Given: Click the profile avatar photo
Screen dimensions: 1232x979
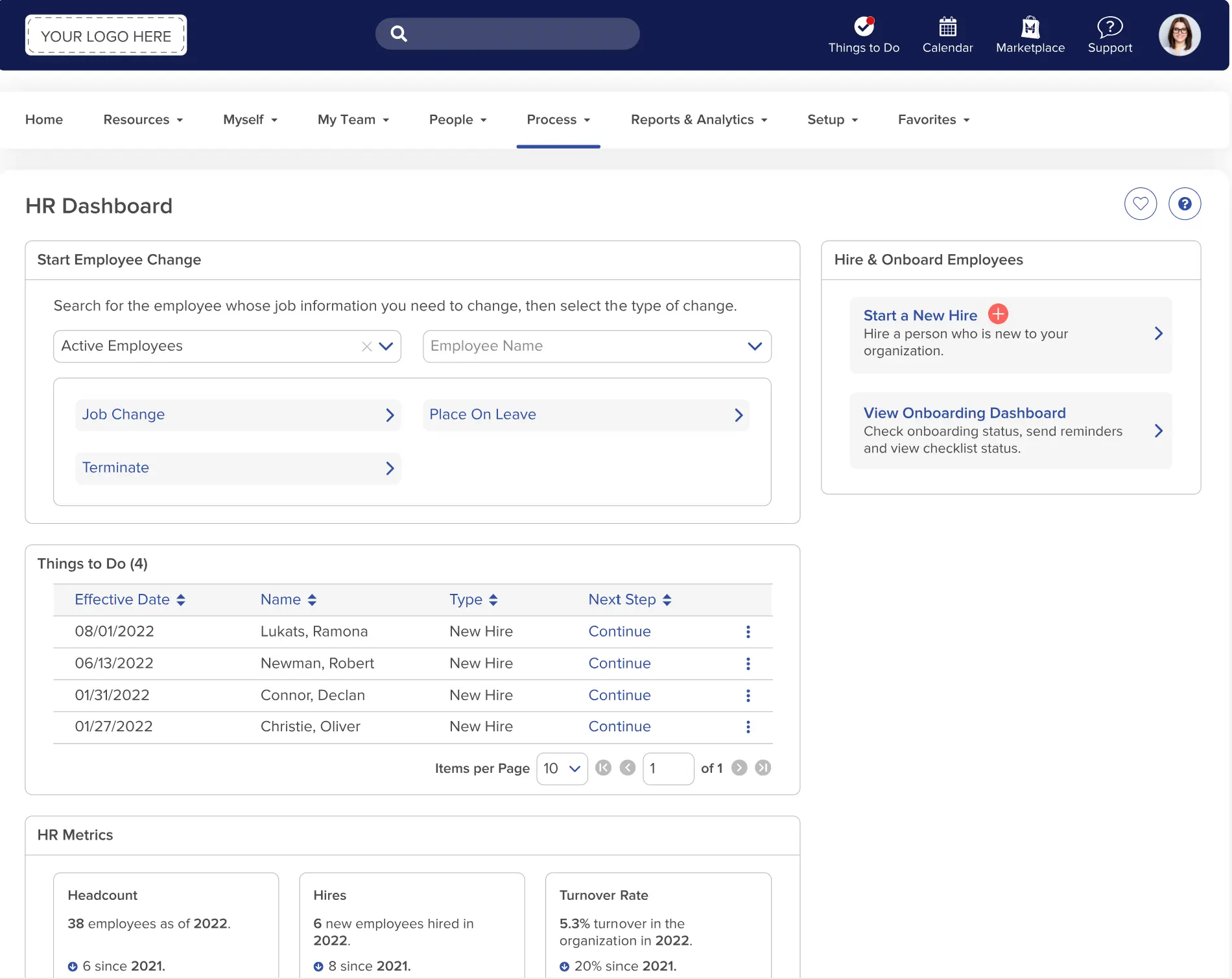Looking at the screenshot, I should pos(1179,34).
